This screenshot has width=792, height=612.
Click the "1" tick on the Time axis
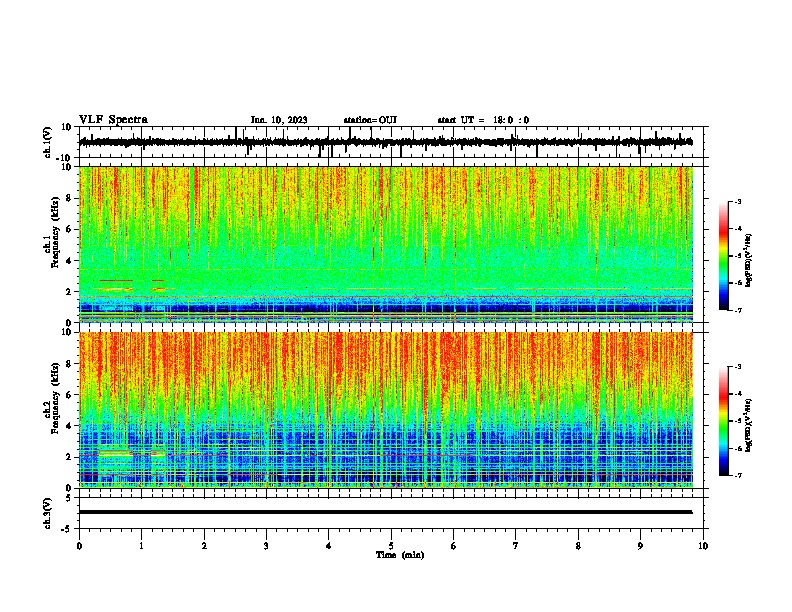[x=141, y=546]
